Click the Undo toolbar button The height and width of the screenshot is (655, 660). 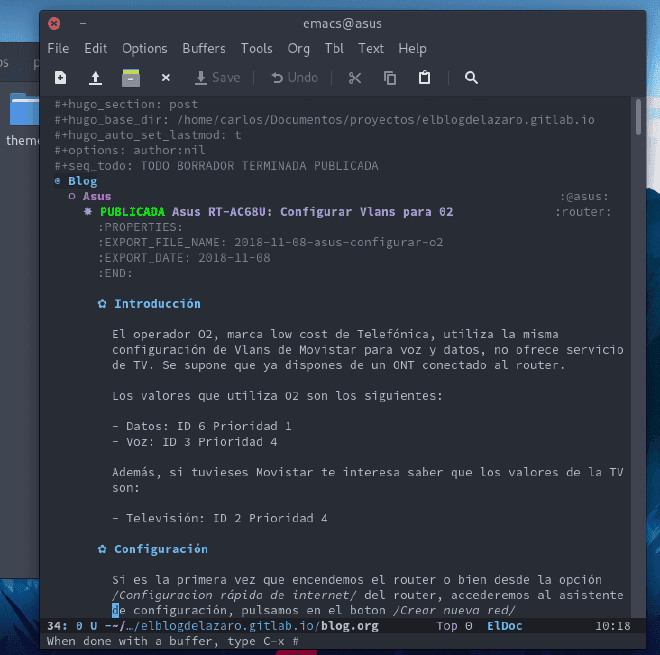point(294,78)
